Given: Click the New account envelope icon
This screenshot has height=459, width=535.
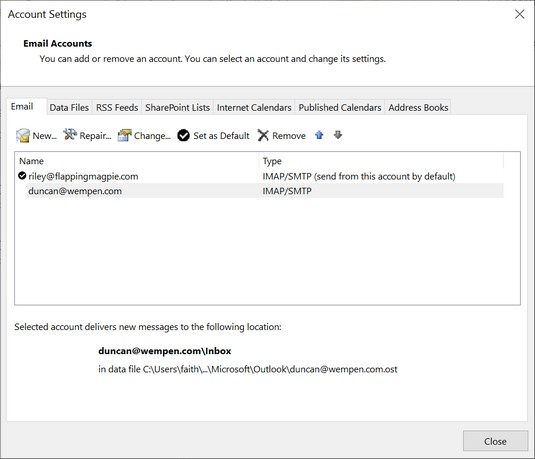Looking at the screenshot, I should [x=23, y=135].
